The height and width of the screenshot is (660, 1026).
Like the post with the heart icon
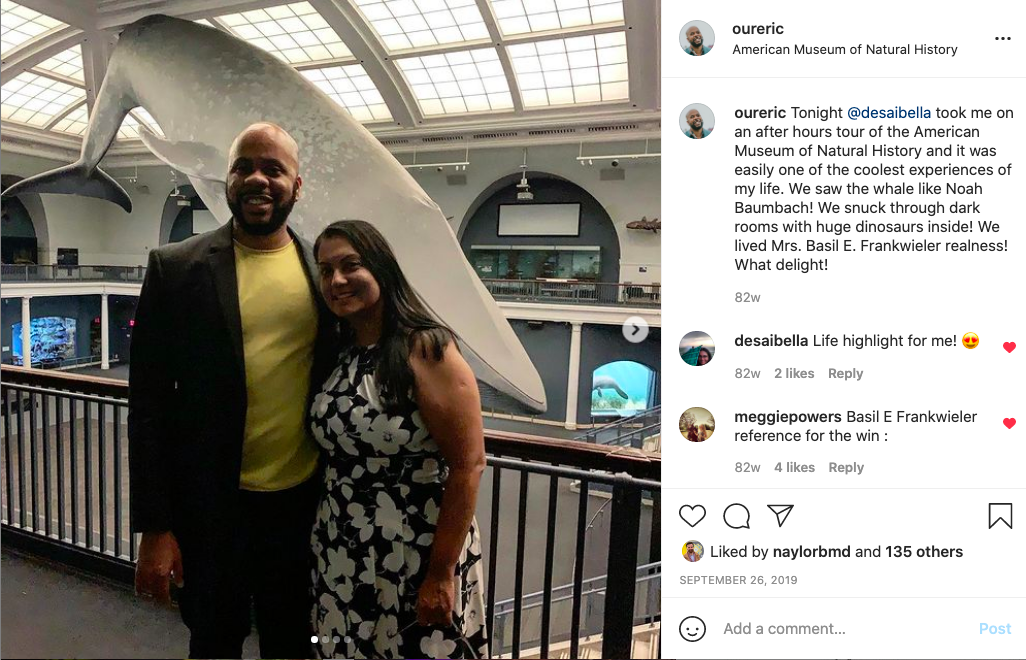[692, 516]
